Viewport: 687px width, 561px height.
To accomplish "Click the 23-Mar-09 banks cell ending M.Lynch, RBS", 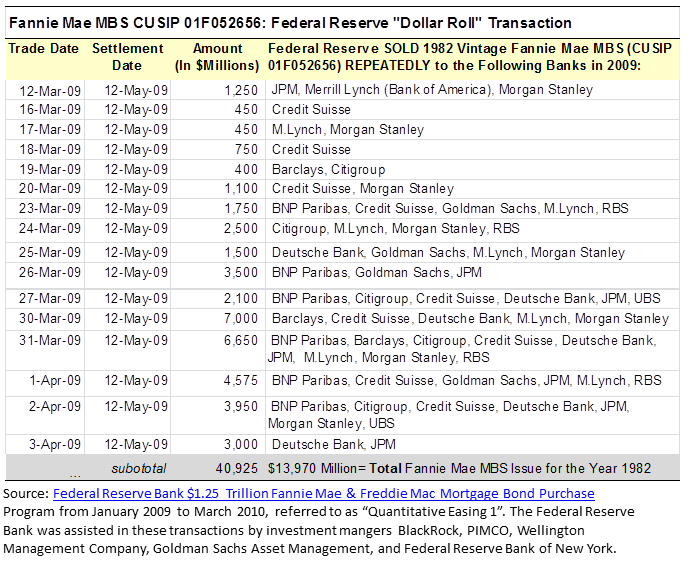I will point(450,209).
